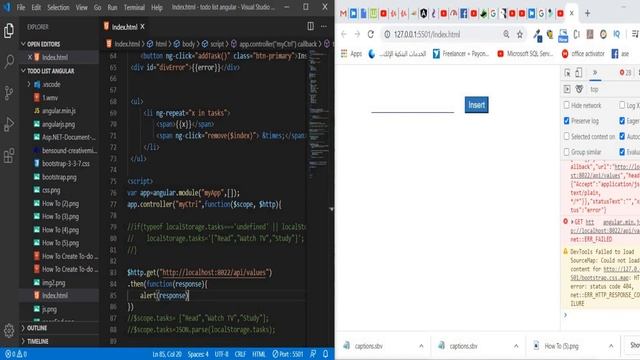Open Run and Debug view in activity bar
The image size is (640, 360).
click(x=9, y=124)
